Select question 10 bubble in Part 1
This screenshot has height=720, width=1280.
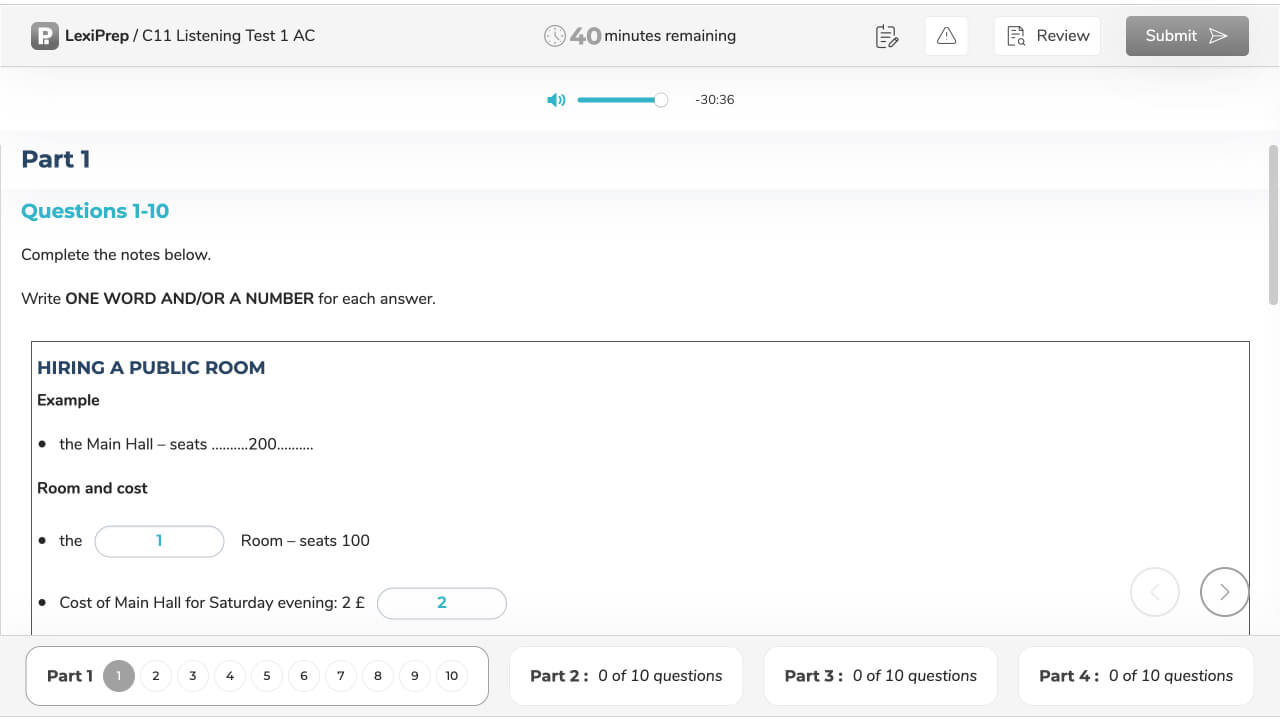point(451,675)
